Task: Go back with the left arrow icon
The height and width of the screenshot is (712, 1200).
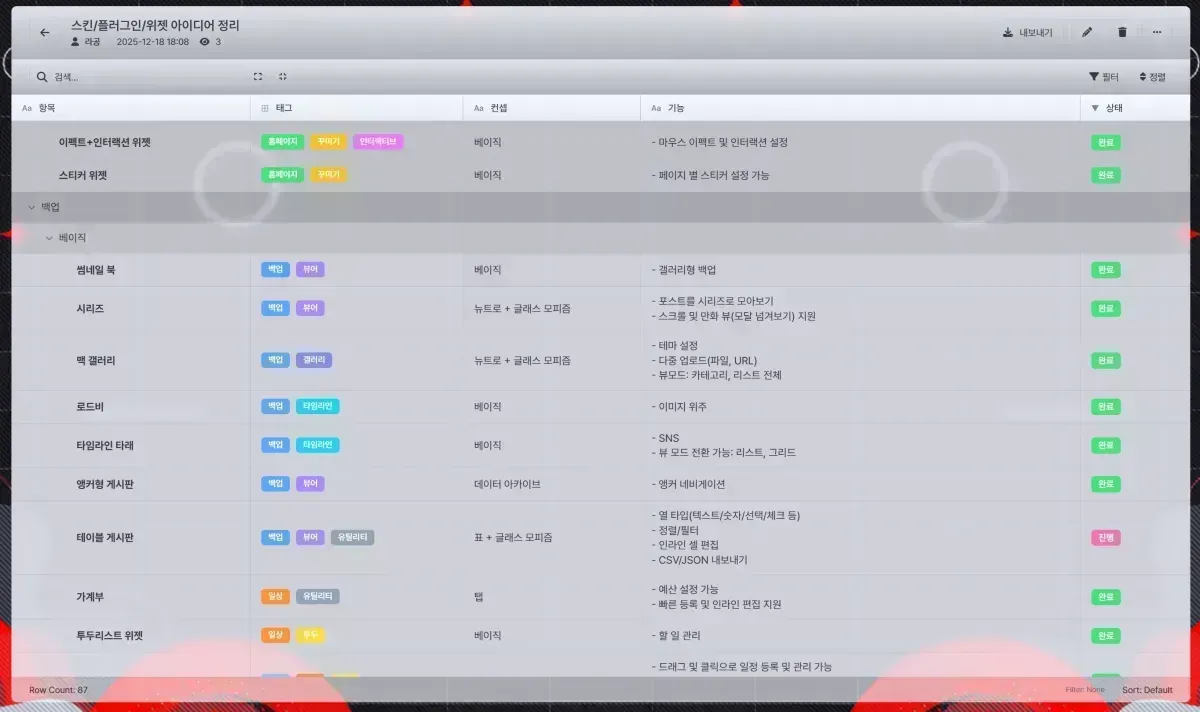Action: (x=44, y=32)
